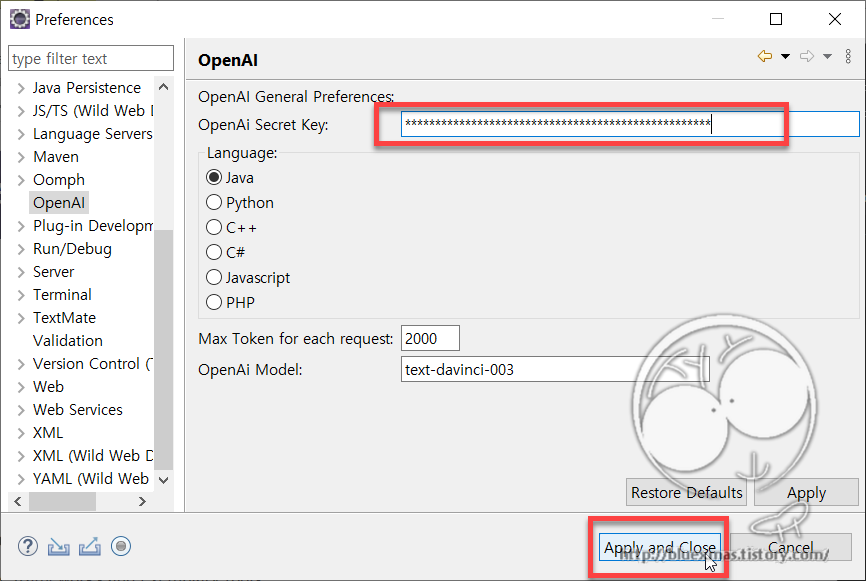Expand the JS/TS (Wild Web) node
The height and width of the screenshot is (581, 866).
click(x=21, y=111)
